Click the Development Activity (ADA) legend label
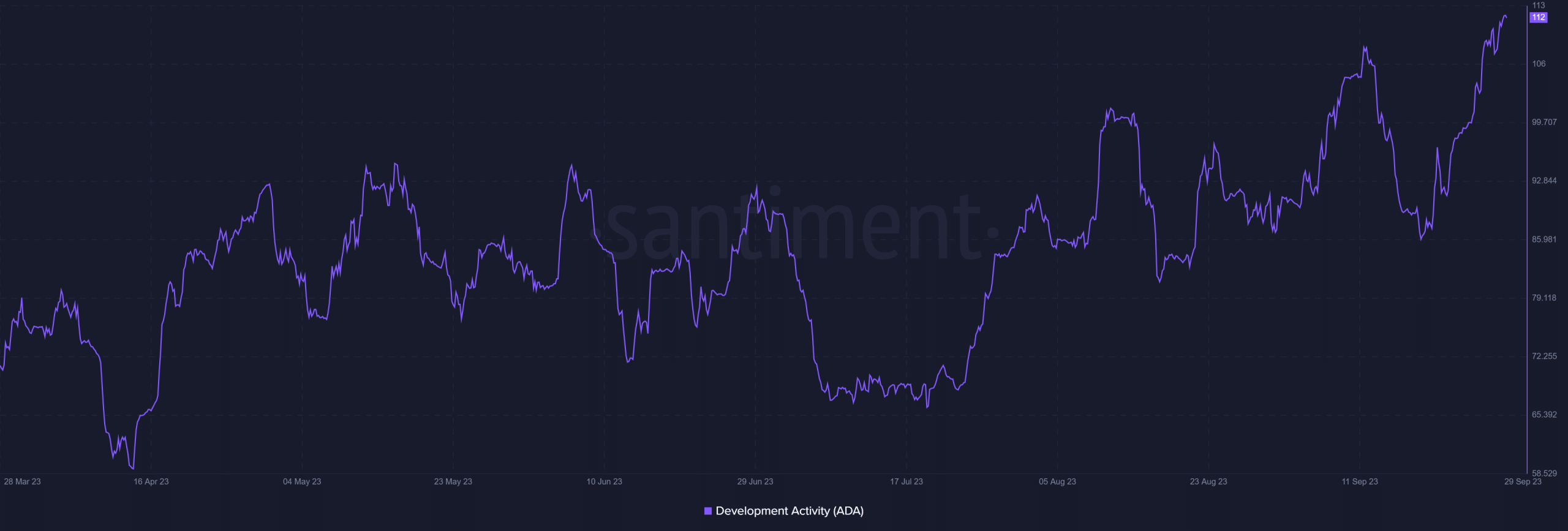Screen dimensions: 1568x531 790,511
